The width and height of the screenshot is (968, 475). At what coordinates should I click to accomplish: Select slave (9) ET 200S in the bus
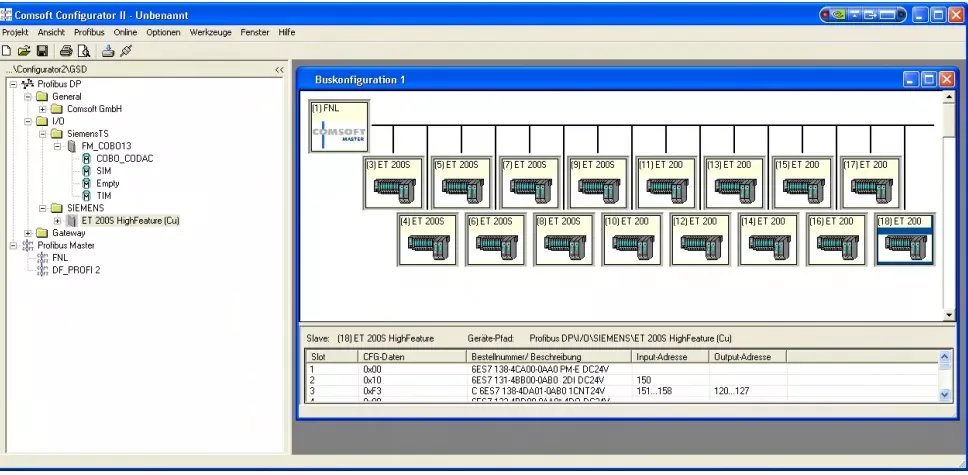pos(598,183)
